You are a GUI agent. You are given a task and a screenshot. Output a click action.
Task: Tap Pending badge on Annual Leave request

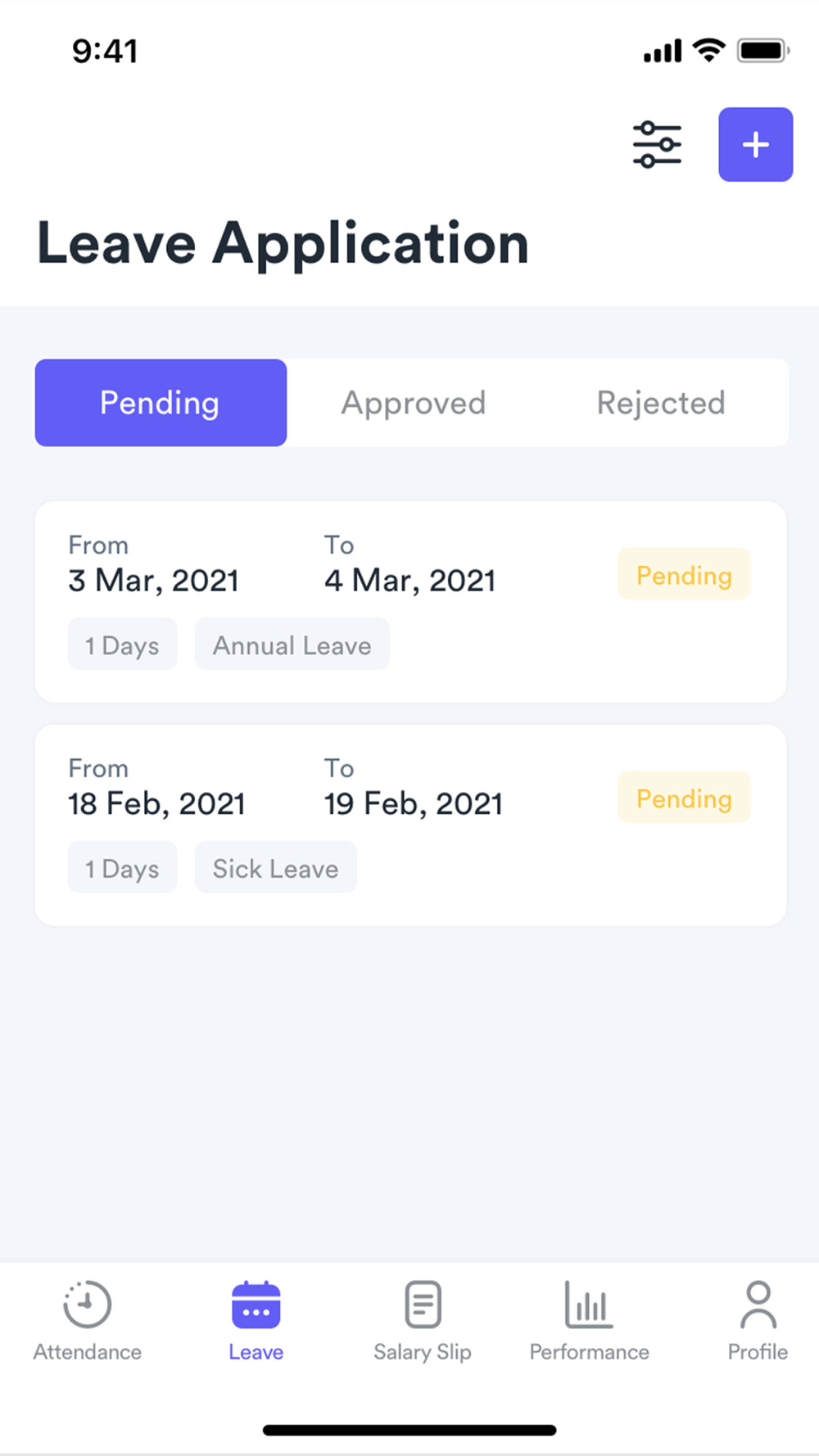[684, 575]
